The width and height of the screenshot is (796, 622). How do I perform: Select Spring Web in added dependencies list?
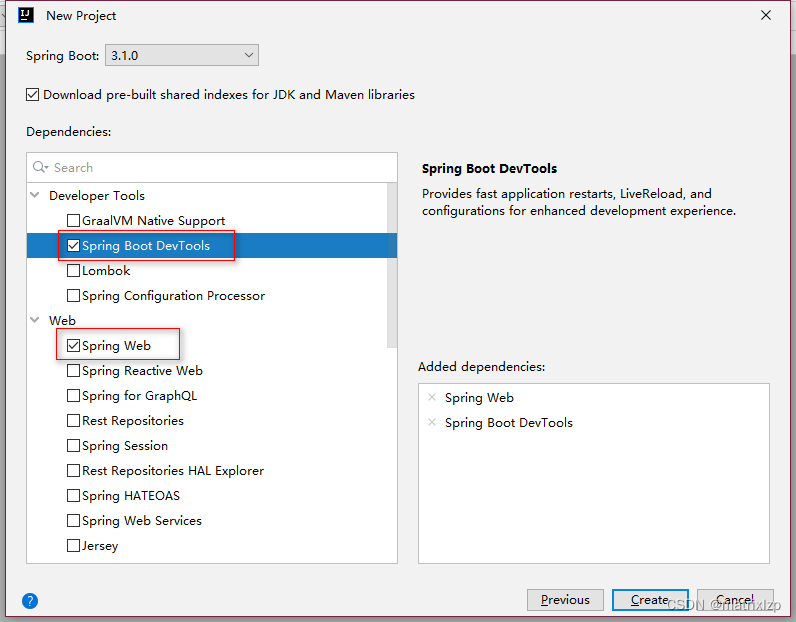pyautogui.click(x=479, y=398)
